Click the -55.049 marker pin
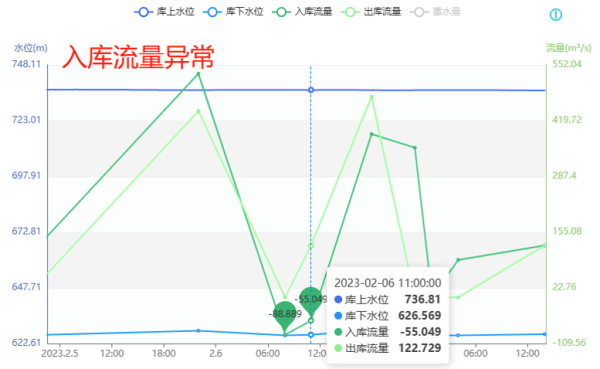 311,302
